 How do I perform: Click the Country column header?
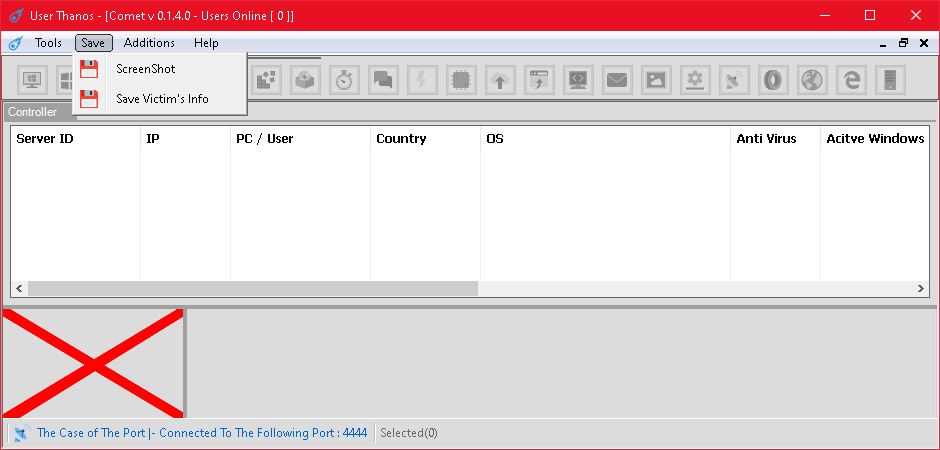click(401, 139)
